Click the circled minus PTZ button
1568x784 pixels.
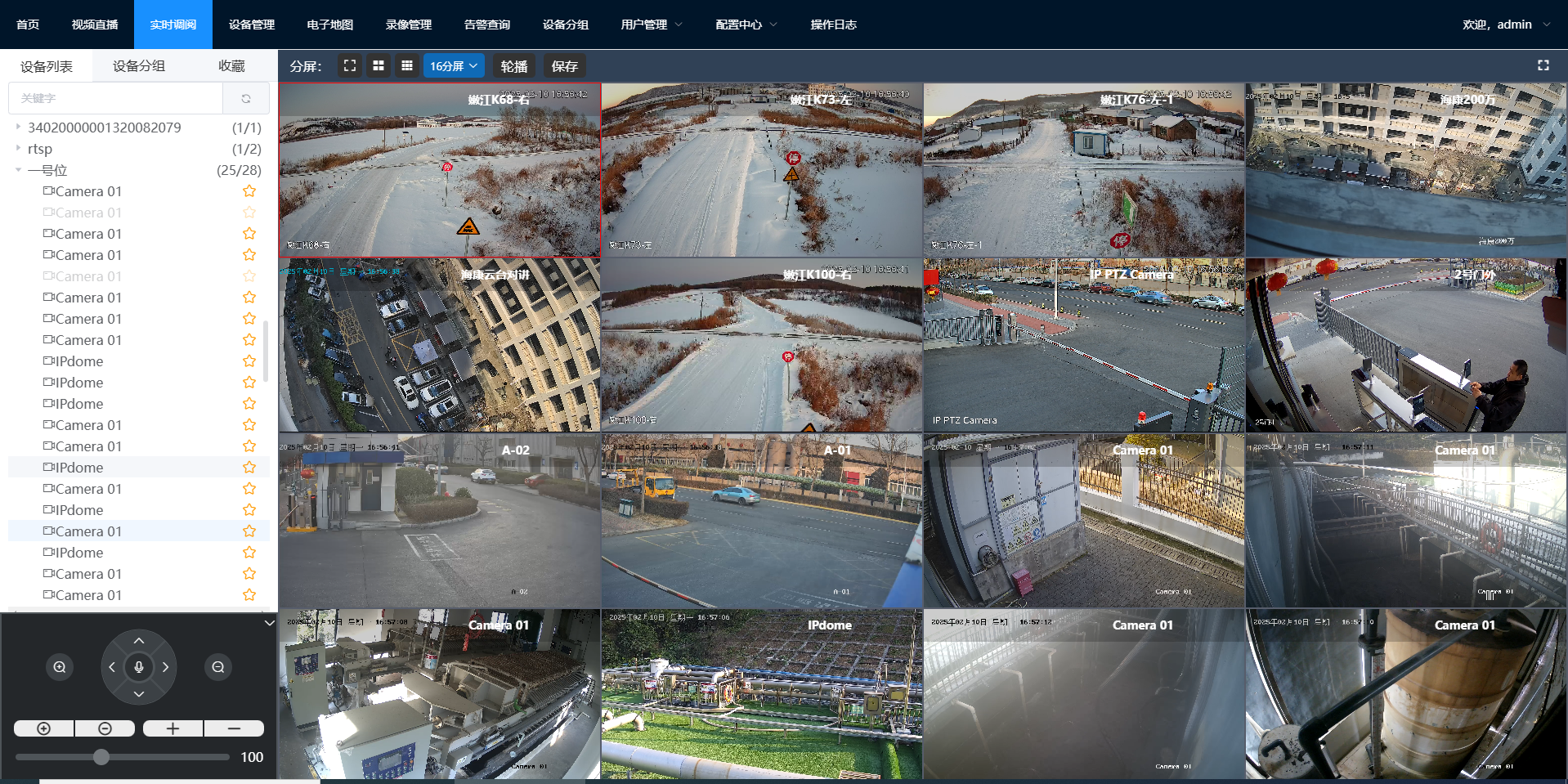pos(105,728)
